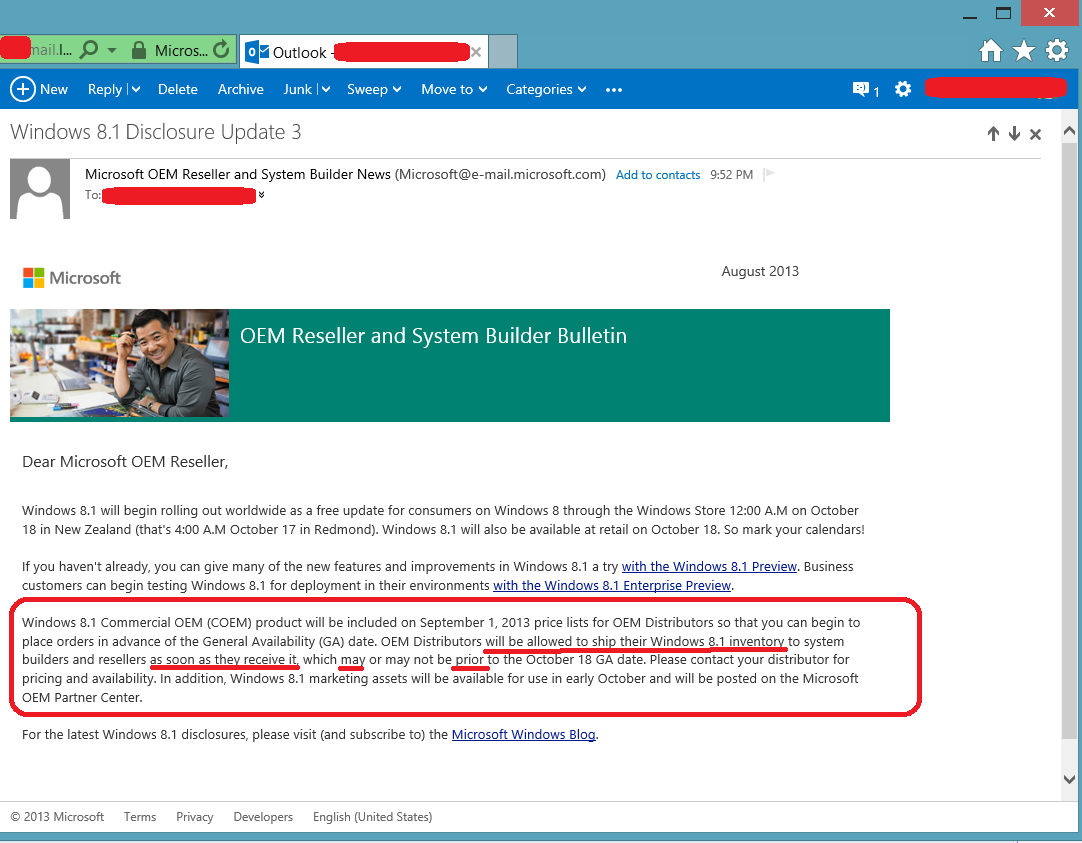Click the New message plus icon
This screenshot has width=1082, height=843.
point(23,89)
